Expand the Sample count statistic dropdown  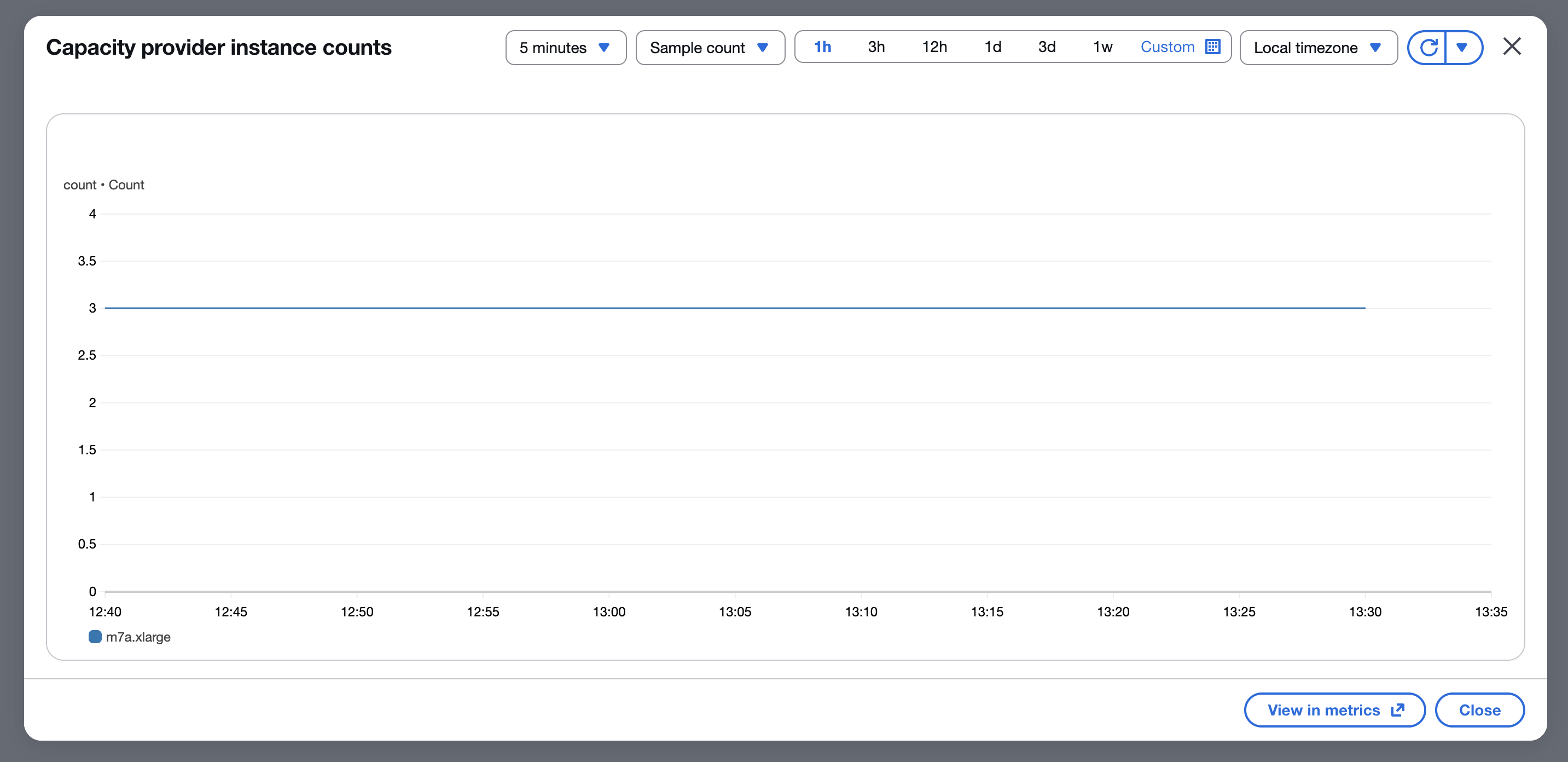(710, 48)
